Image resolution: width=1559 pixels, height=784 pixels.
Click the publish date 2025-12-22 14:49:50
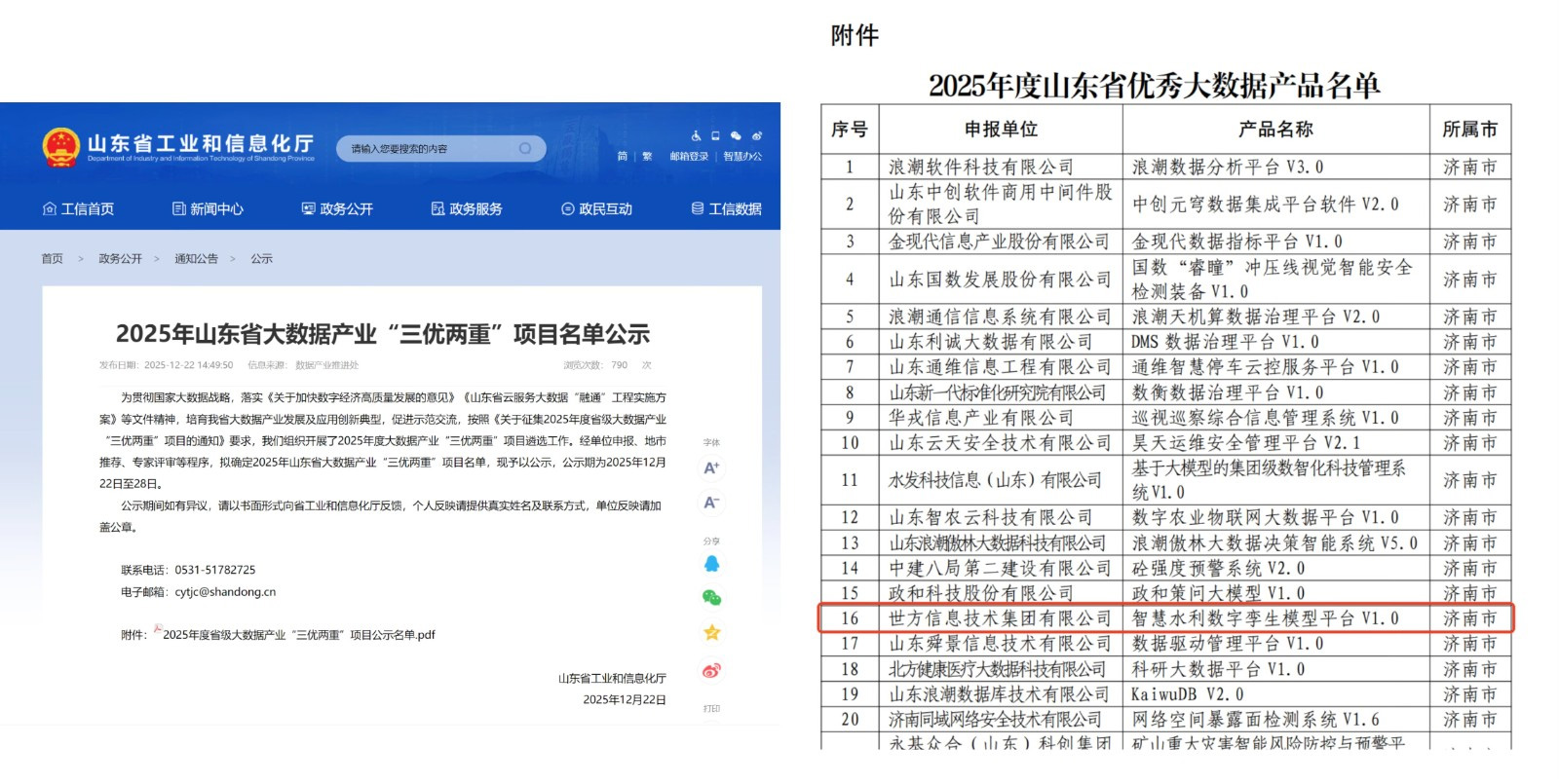coord(189,365)
